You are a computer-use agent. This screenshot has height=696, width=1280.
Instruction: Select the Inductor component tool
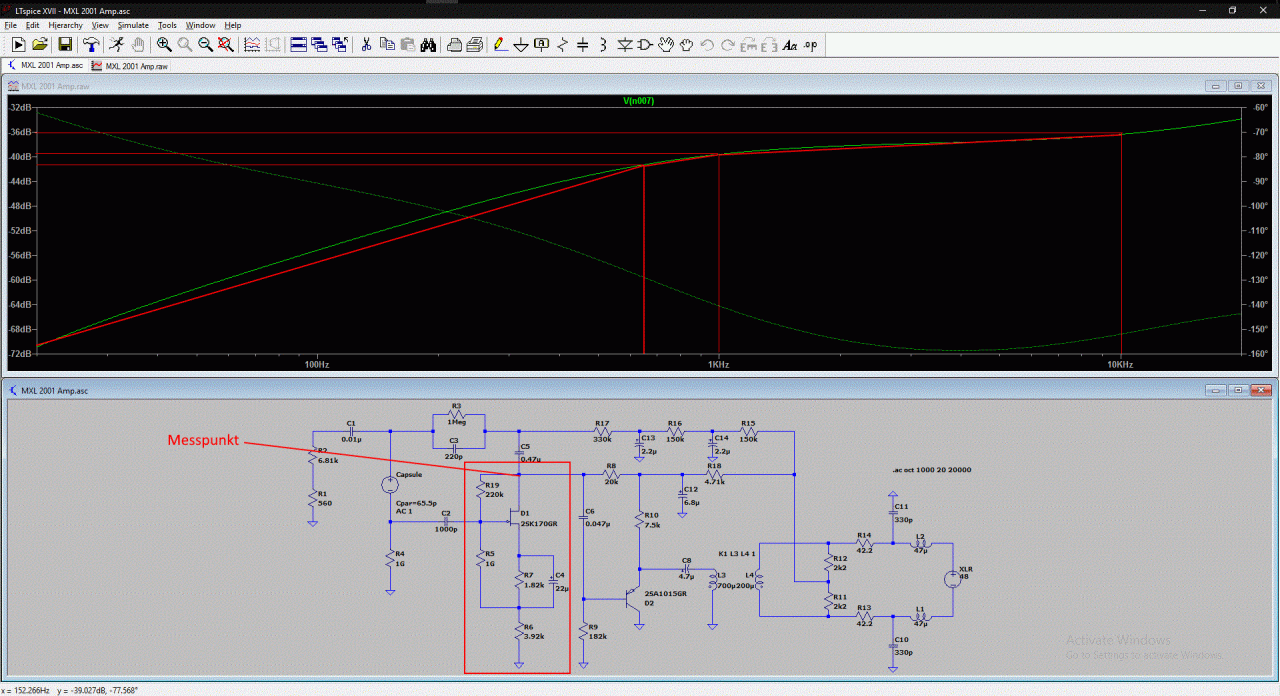(603, 45)
